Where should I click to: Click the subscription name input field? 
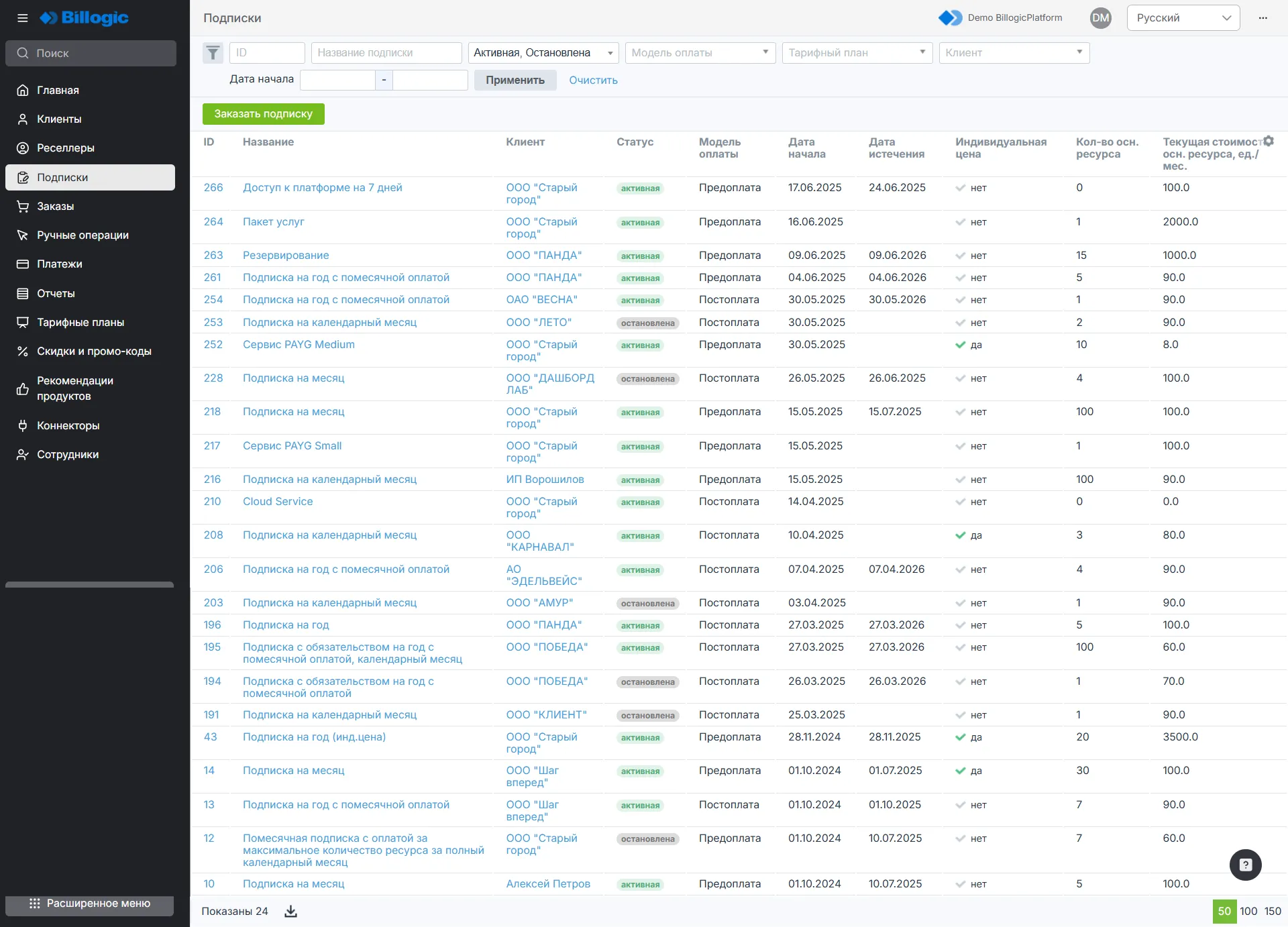point(386,53)
